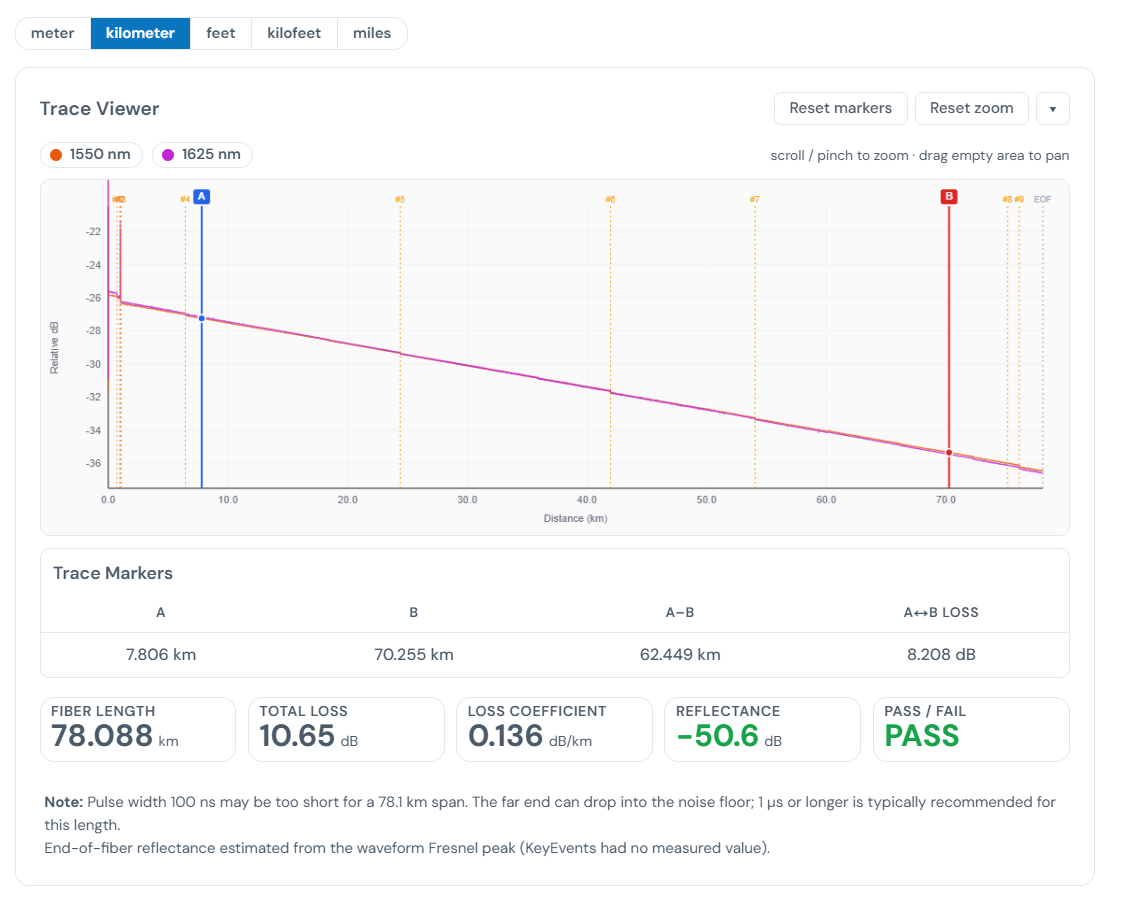Click event marker #7 on the trace

click(754, 200)
